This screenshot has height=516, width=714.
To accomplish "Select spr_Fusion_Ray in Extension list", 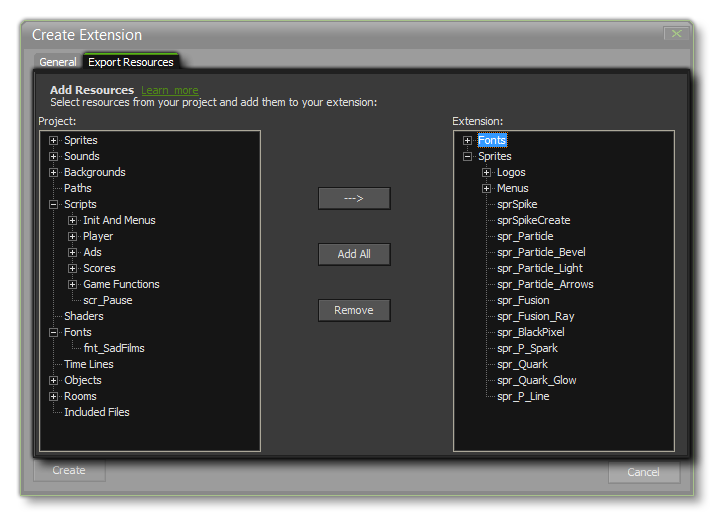I will (535, 316).
